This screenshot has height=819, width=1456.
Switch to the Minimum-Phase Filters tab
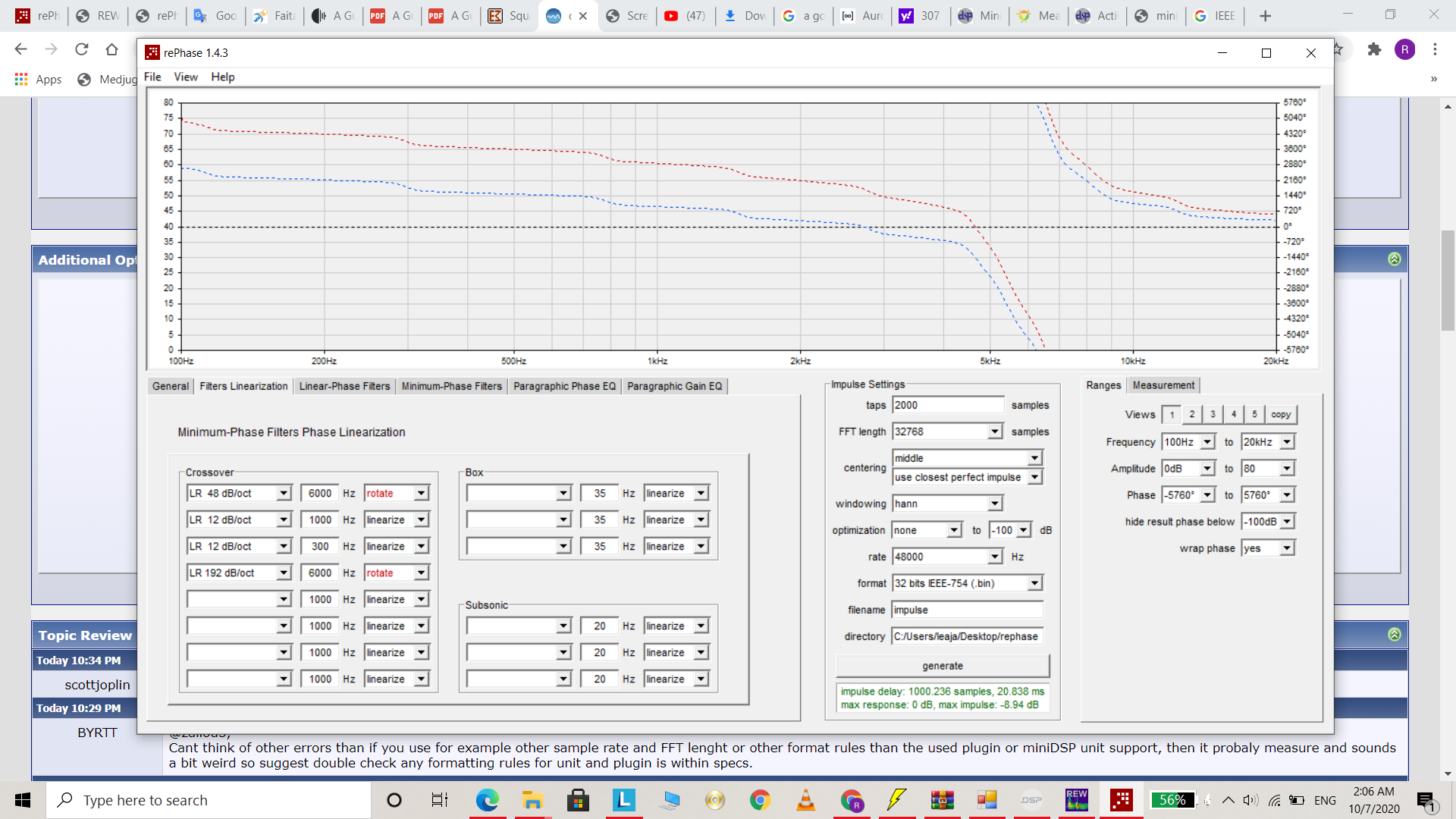[x=451, y=386]
